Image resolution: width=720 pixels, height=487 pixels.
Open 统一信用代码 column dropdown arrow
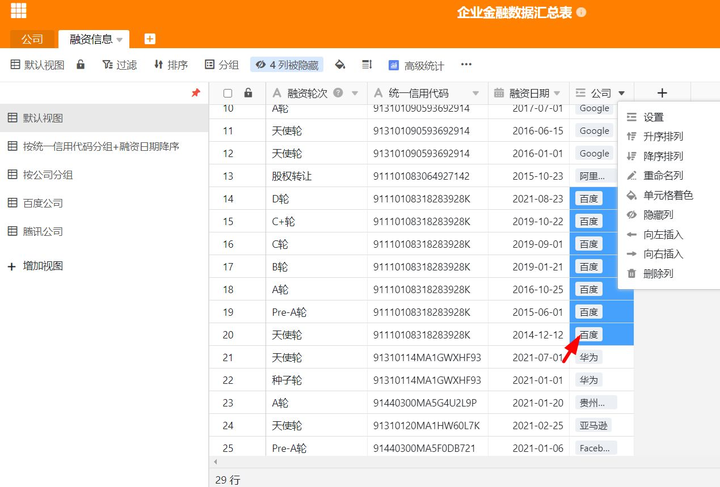pyautogui.click(x=476, y=93)
